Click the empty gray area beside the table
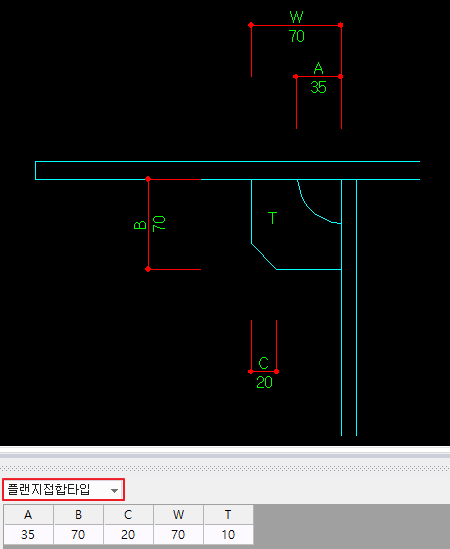The width and height of the screenshot is (450, 549). 351,524
